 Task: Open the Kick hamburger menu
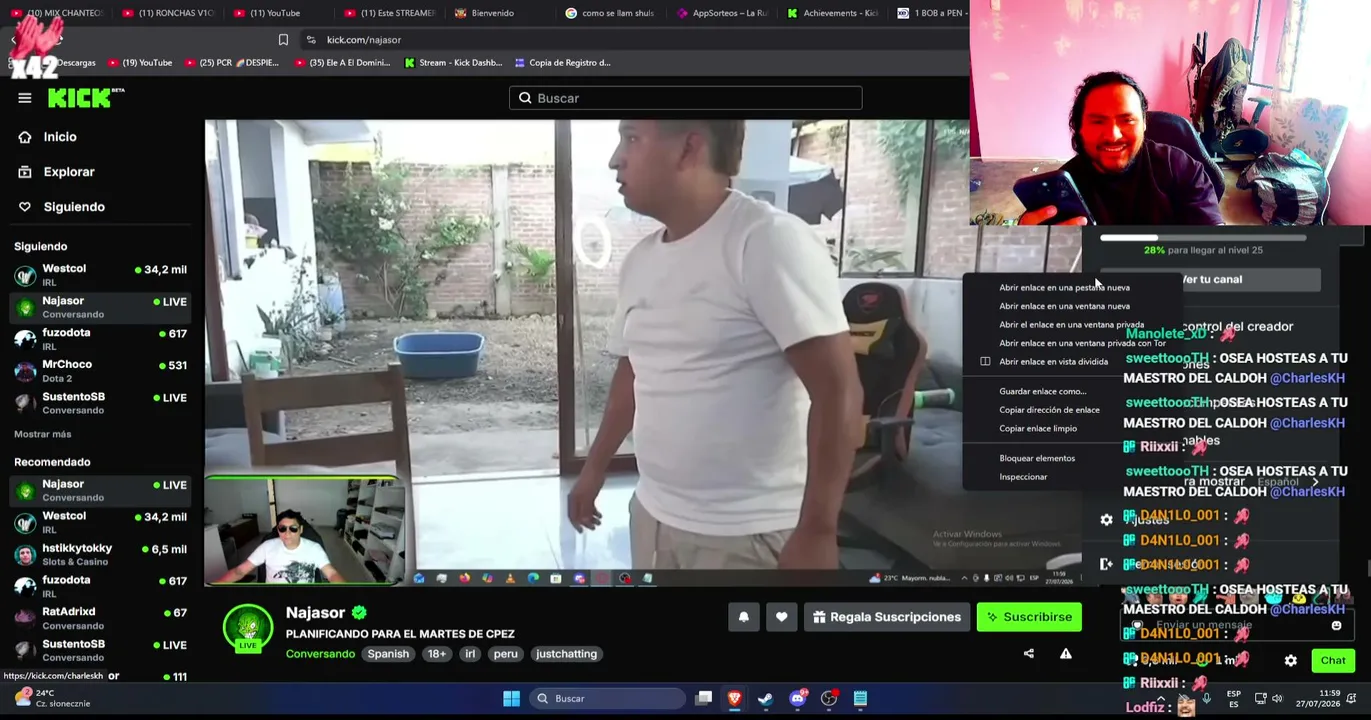point(24,98)
